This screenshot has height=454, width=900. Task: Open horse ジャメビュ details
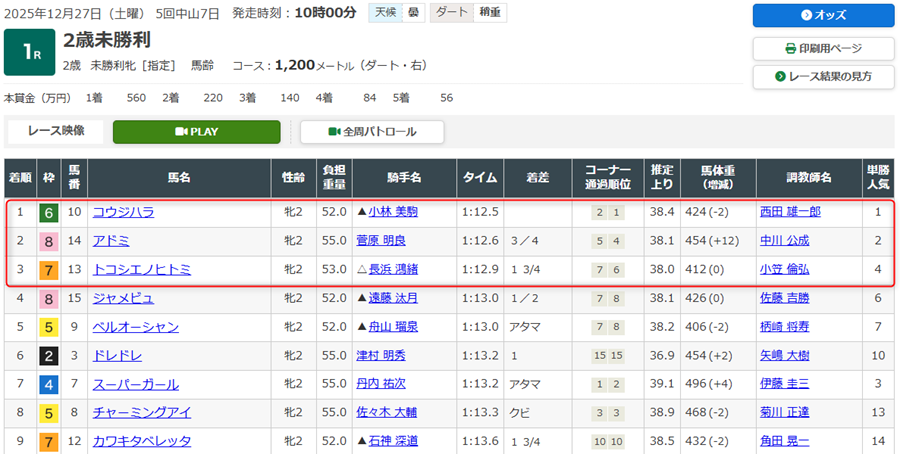tap(123, 298)
